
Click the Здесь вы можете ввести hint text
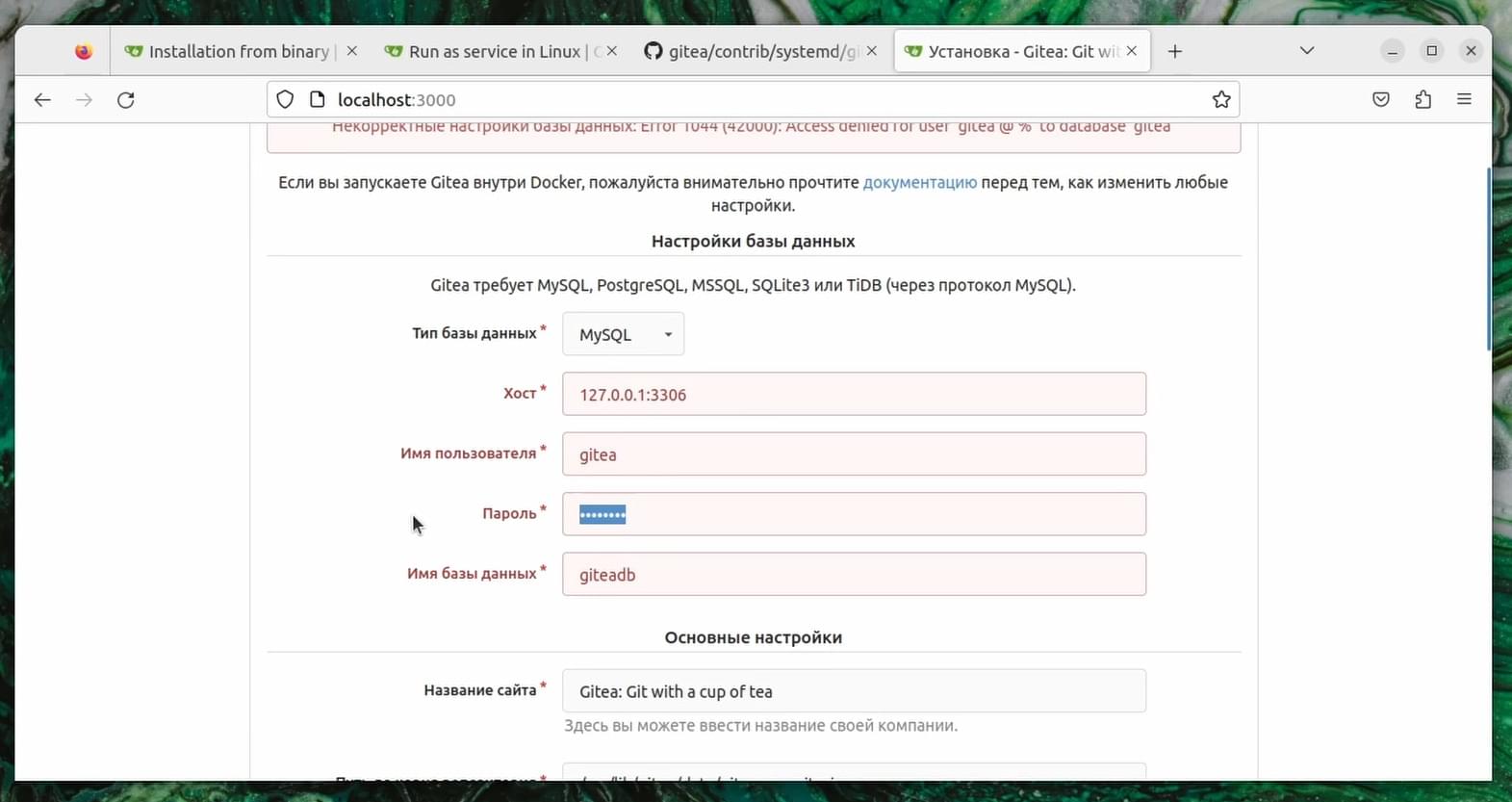point(761,726)
